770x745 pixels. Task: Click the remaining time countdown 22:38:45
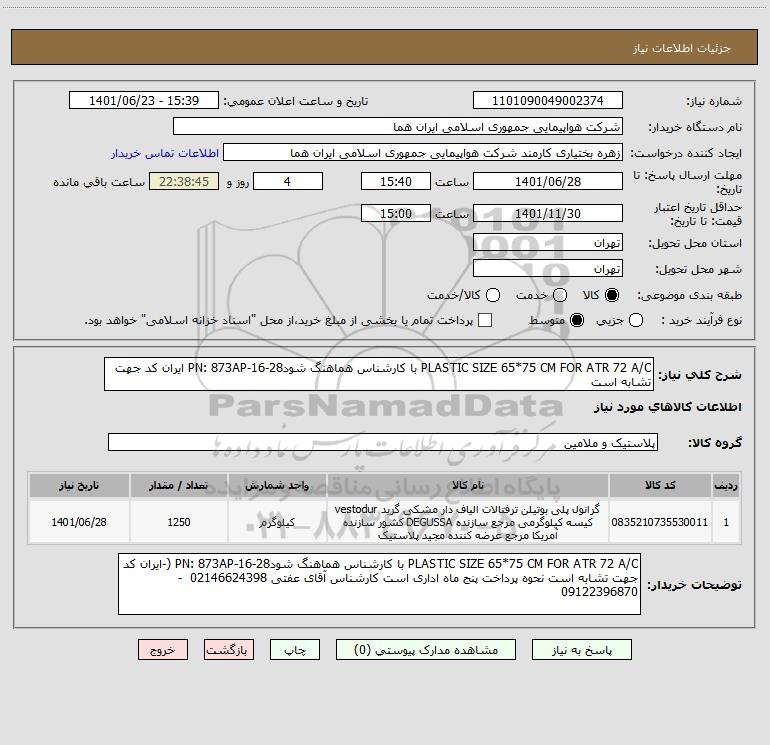click(184, 181)
